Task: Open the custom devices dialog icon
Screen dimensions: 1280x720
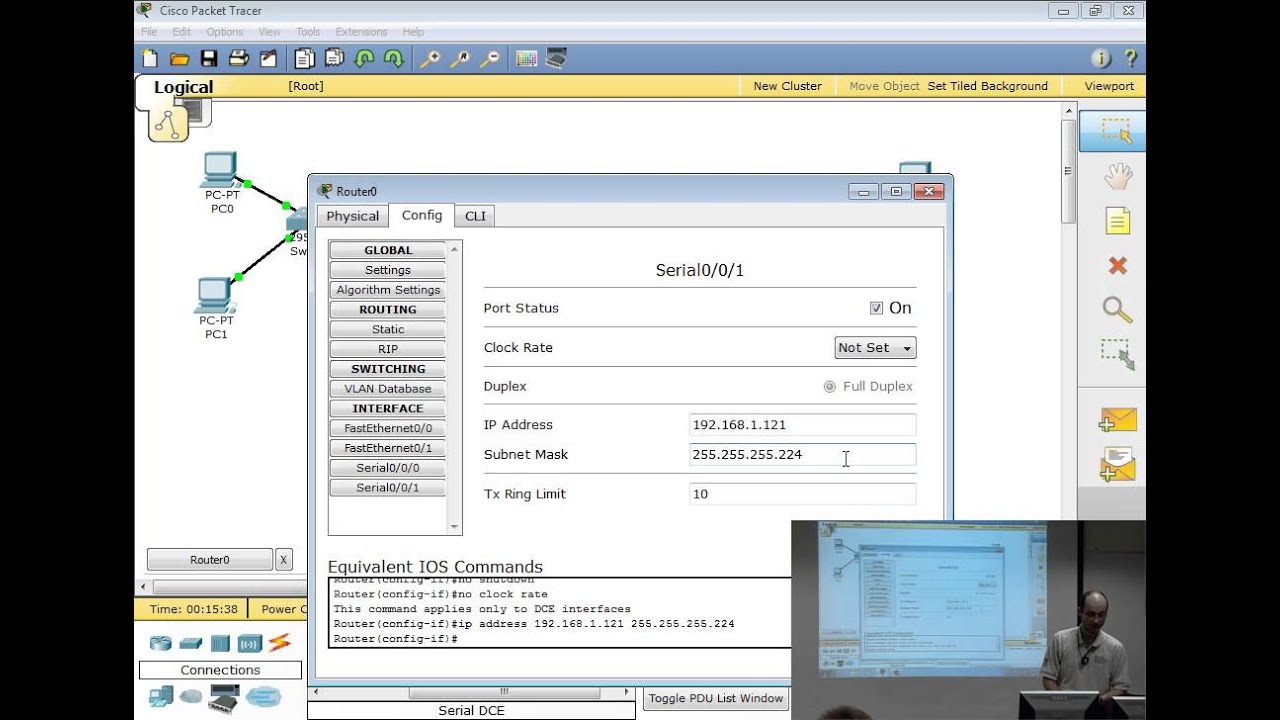Action: tap(556, 59)
